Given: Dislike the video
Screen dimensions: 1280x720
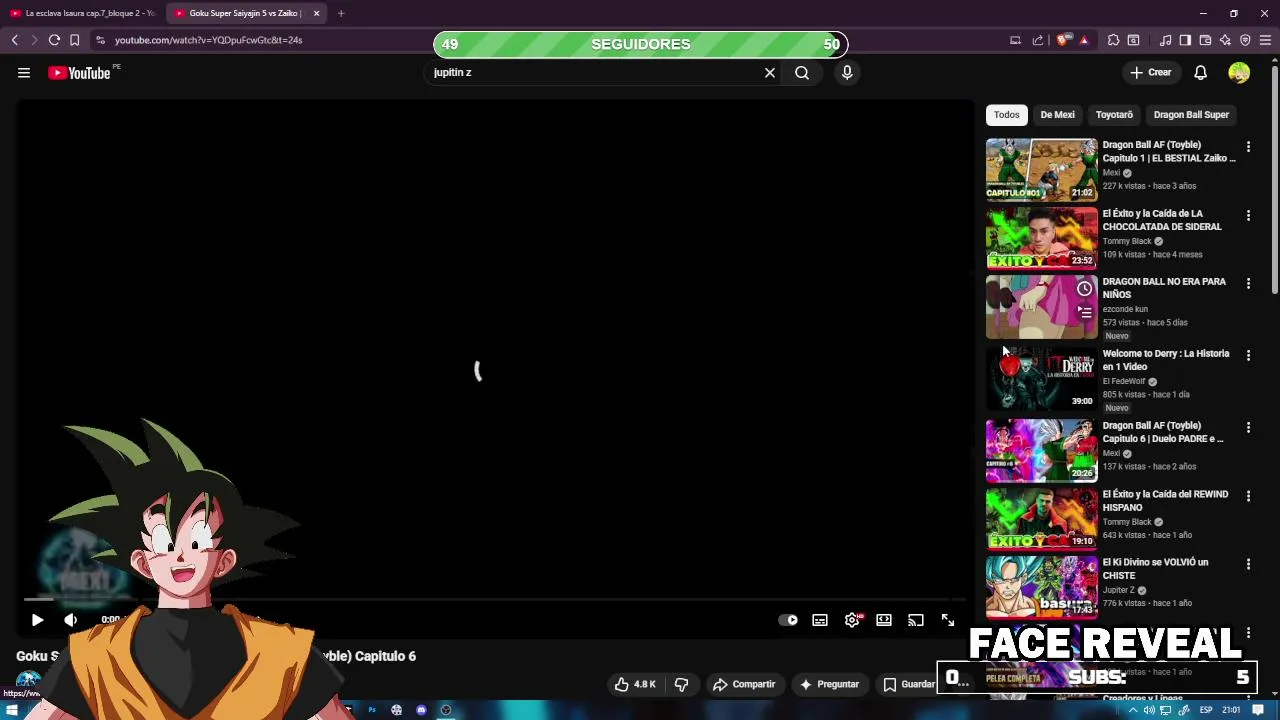Looking at the screenshot, I should click(x=681, y=684).
